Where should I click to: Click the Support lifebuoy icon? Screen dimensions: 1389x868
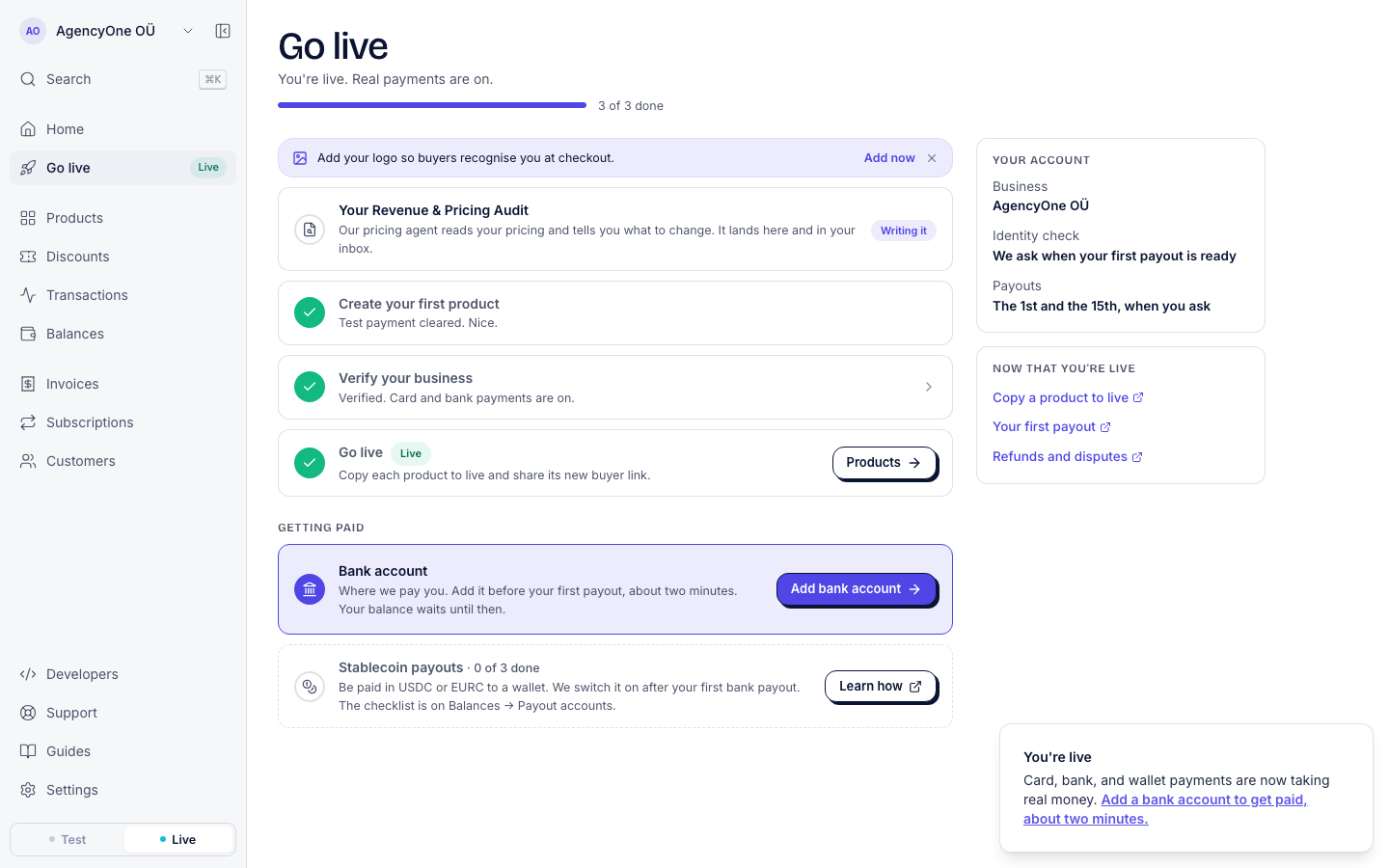tap(28, 713)
